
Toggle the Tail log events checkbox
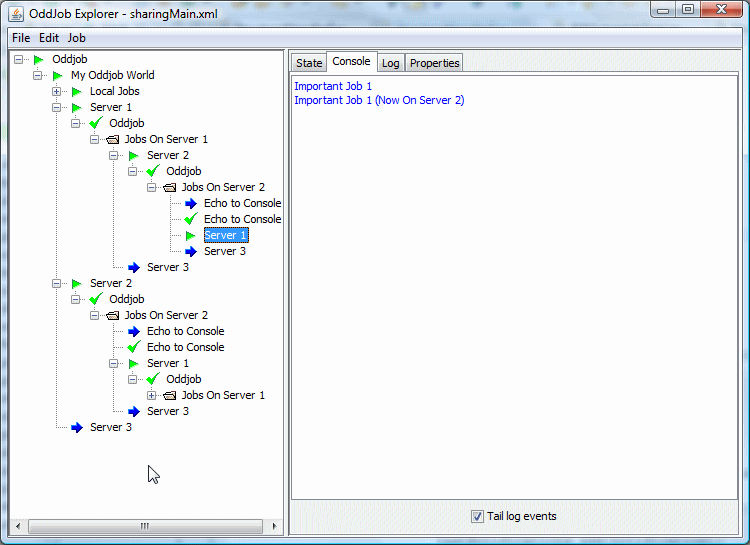pos(477,517)
